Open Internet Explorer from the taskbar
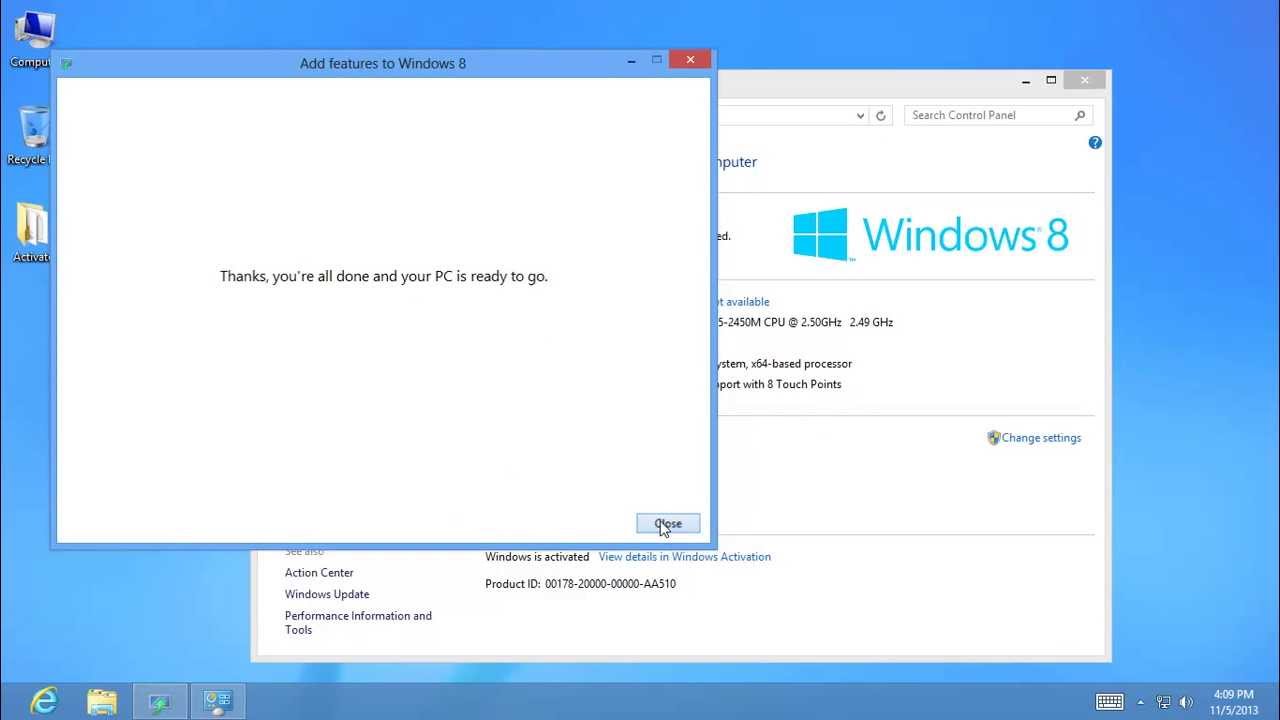The height and width of the screenshot is (720, 1280). pos(44,701)
